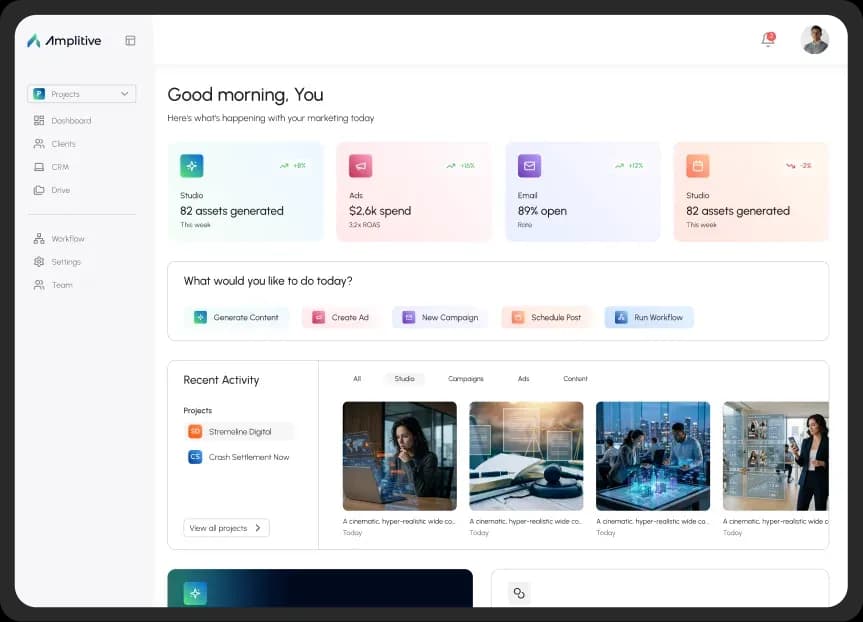
Task: Click the -2% downward trend indicator
Action: (x=799, y=165)
